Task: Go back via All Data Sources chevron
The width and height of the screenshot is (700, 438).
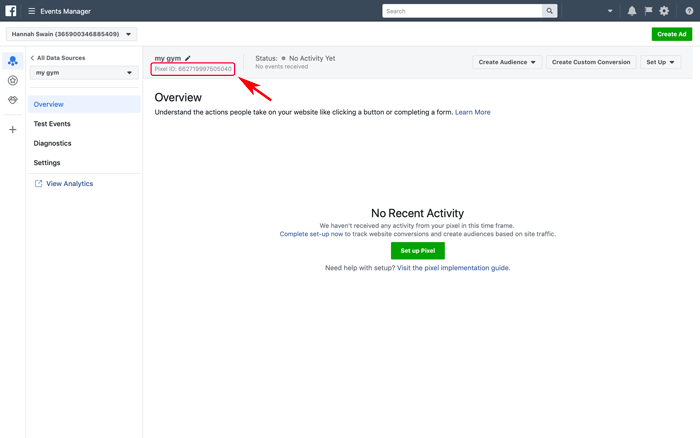Action: [32, 58]
